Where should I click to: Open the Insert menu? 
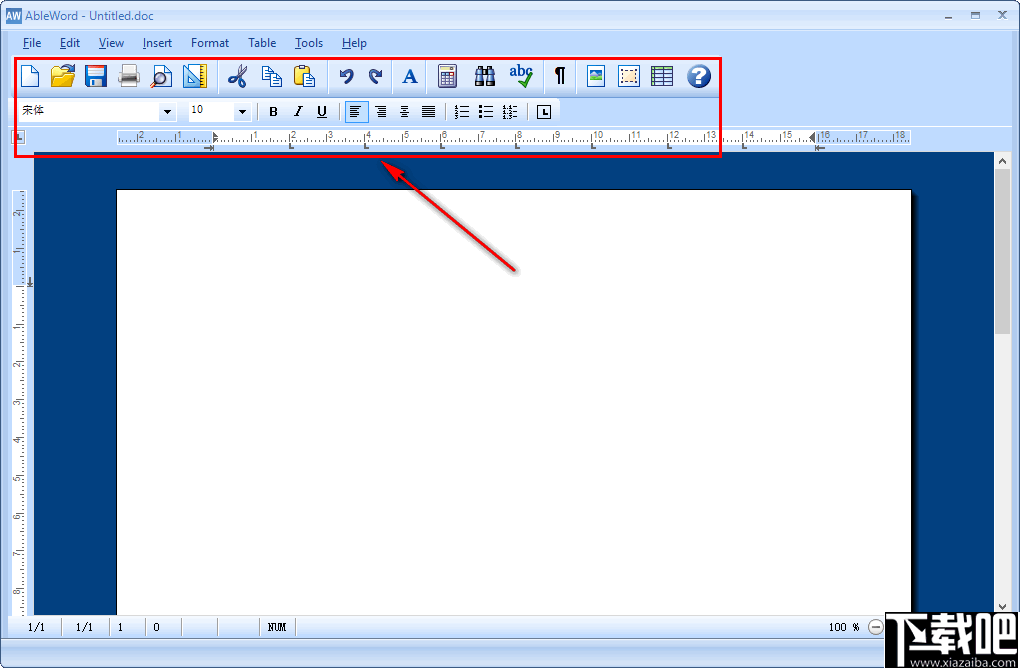[157, 43]
